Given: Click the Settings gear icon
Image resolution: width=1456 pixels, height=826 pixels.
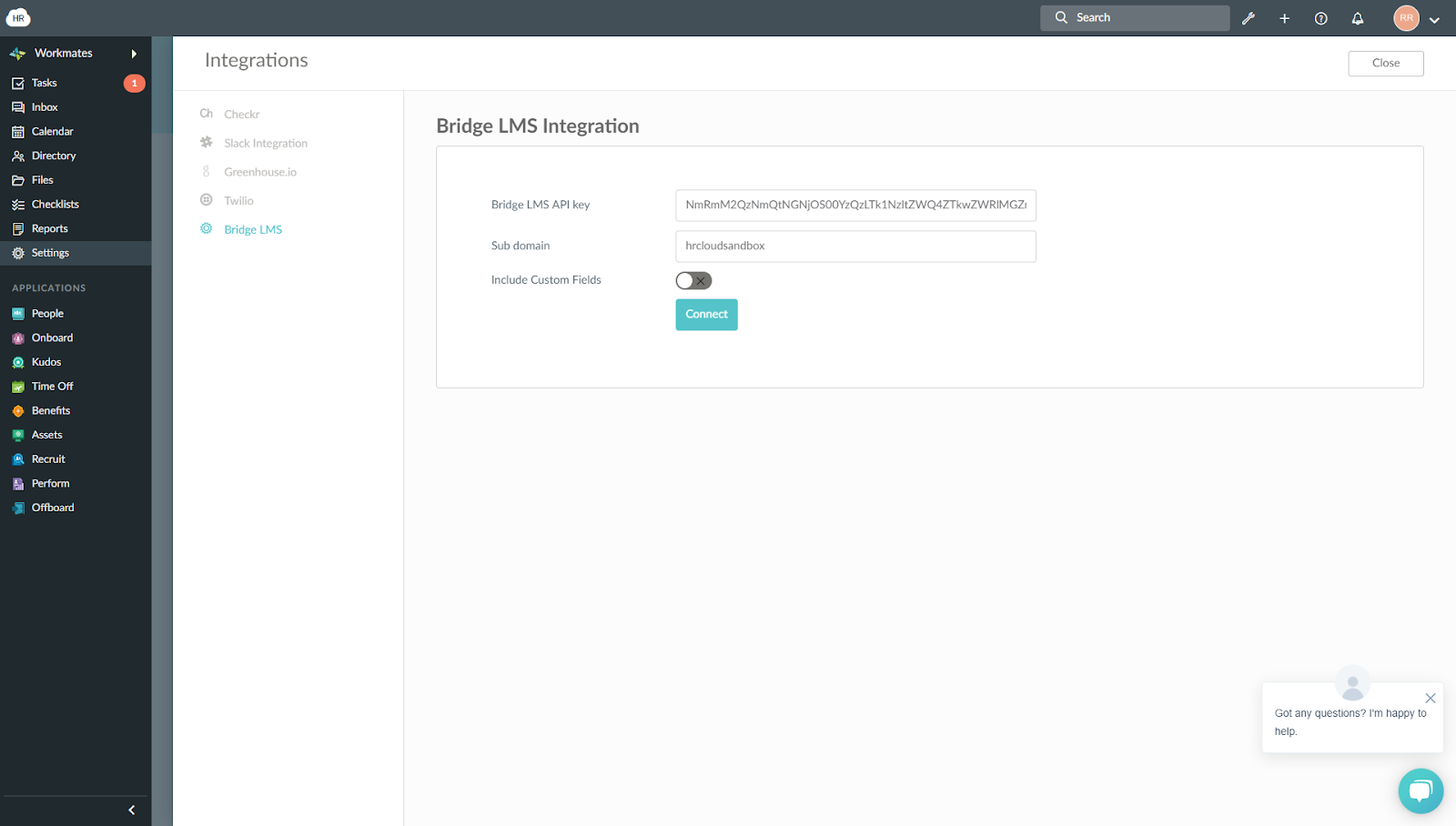Looking at the screenshot, I should [x=18, y=254].
